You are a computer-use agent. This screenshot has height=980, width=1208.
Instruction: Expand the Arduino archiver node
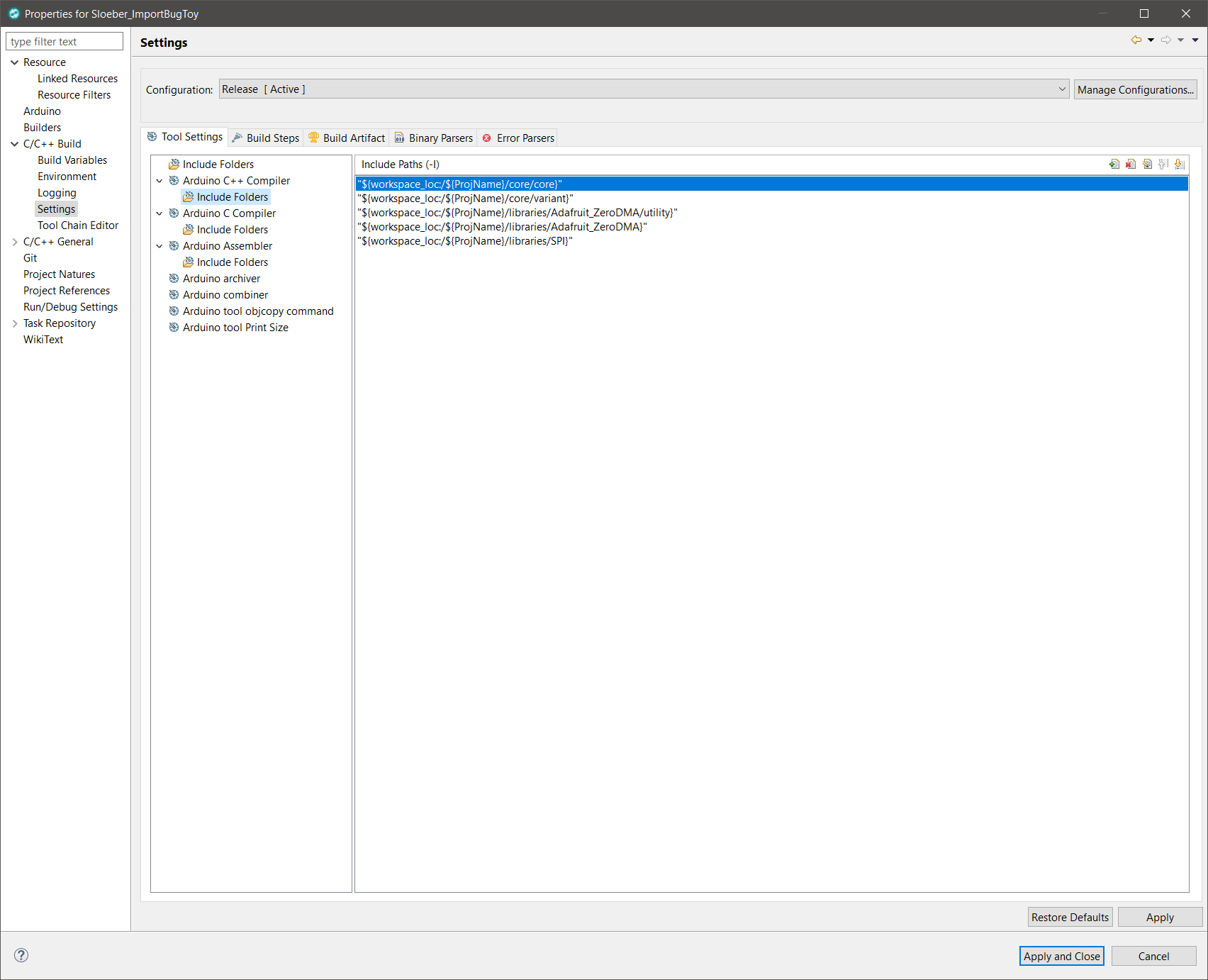click(160, 278)
